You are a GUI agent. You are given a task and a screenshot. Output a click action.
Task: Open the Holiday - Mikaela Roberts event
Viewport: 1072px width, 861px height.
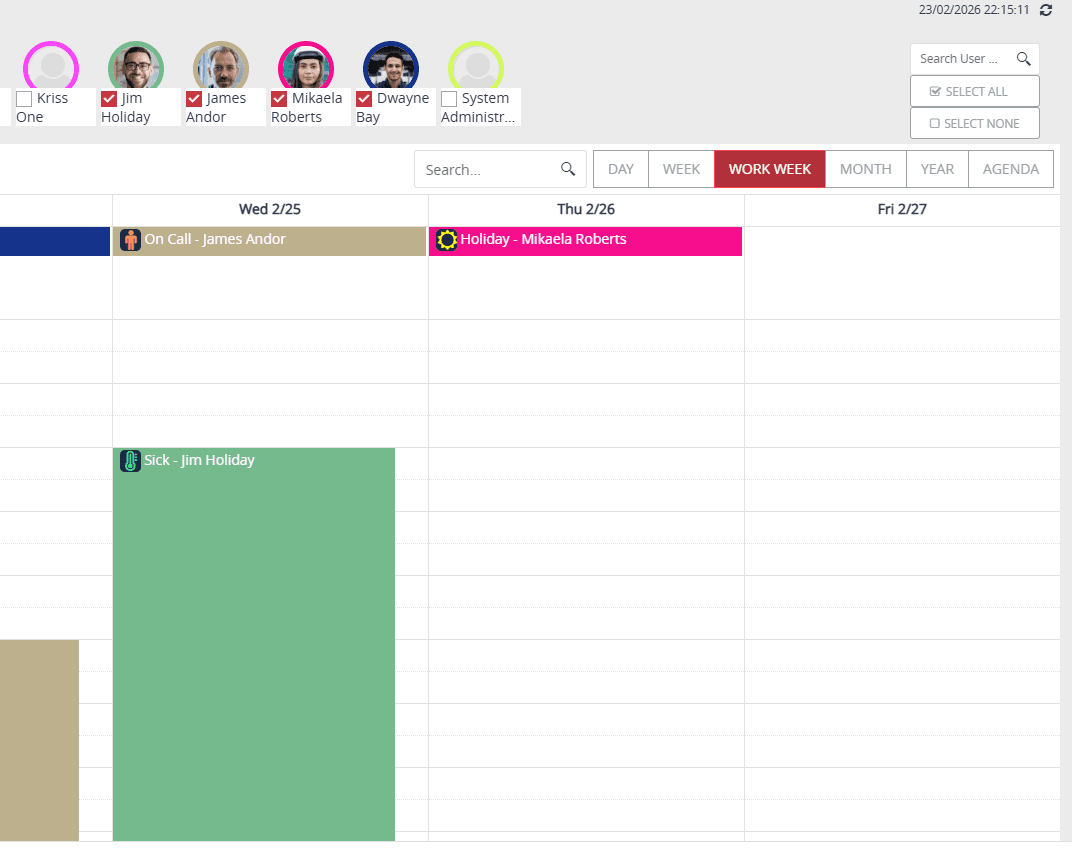[x=585, y=241]
